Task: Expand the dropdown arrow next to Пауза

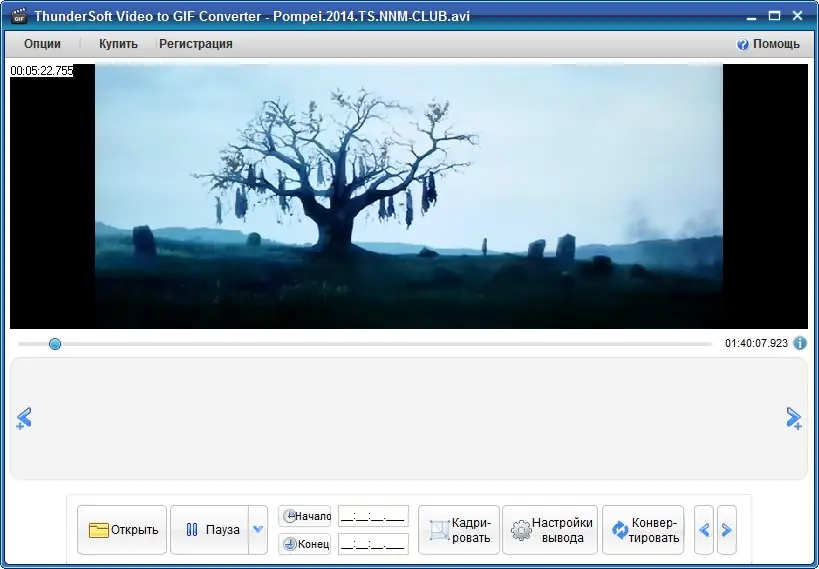Action: tap(258, 530)
